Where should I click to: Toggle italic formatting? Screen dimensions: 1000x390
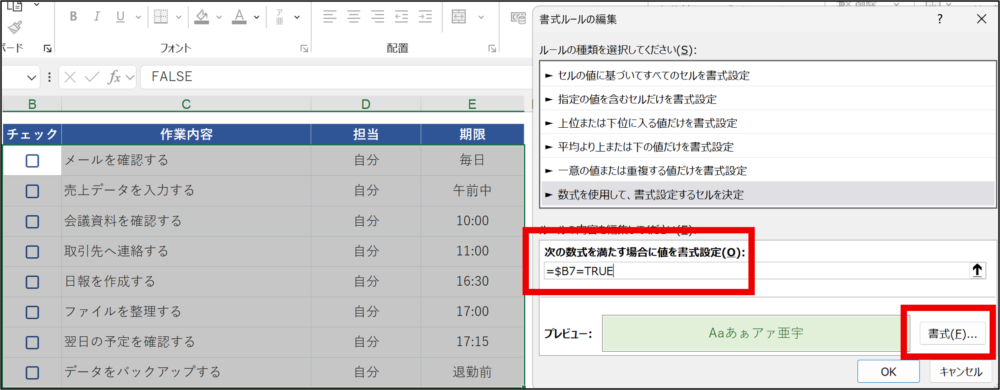[x=96, y=17]
